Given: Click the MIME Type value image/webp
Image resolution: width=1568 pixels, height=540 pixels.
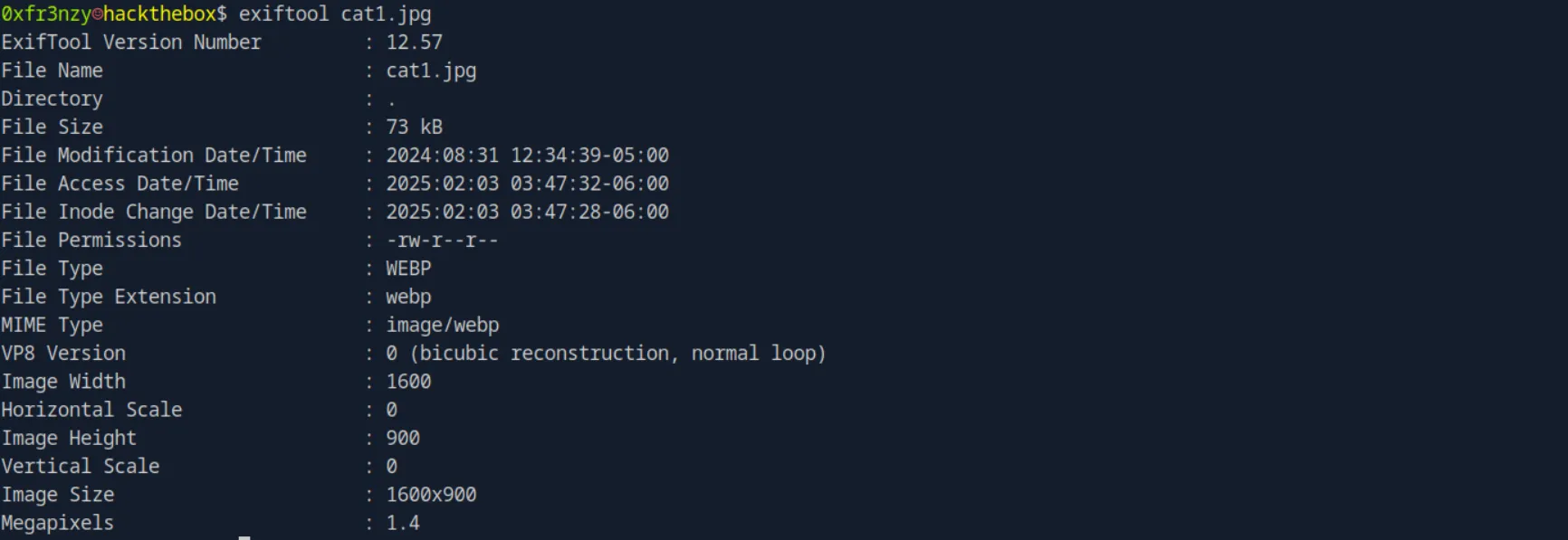Looking at the screenshot, I should pyautogui.click(x=443, y=326).
